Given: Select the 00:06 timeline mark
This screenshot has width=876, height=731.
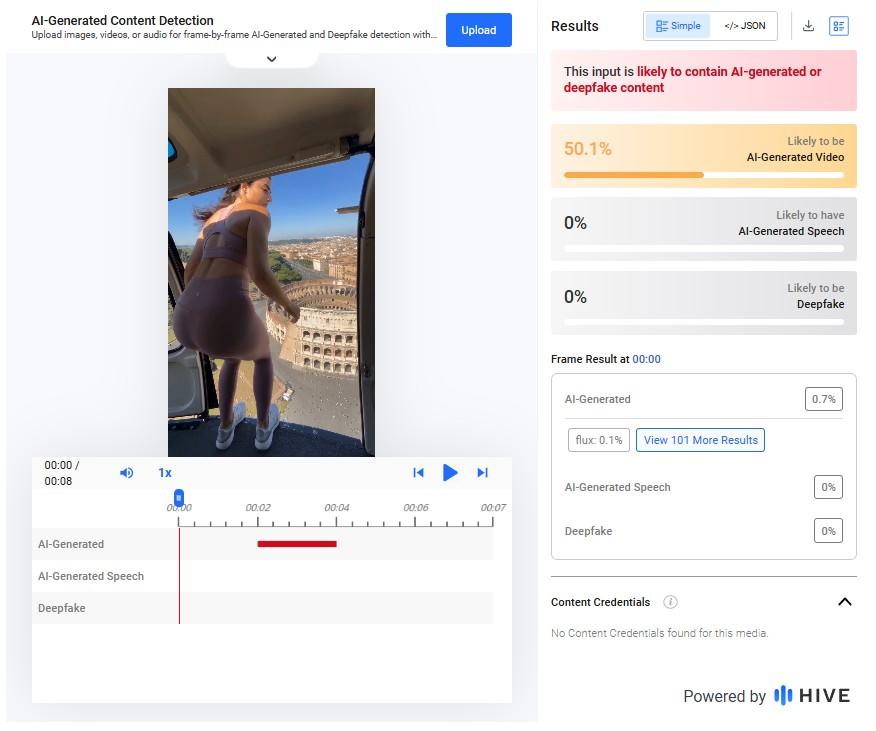Looking at the screenshot, I should [x=416, y=507].
